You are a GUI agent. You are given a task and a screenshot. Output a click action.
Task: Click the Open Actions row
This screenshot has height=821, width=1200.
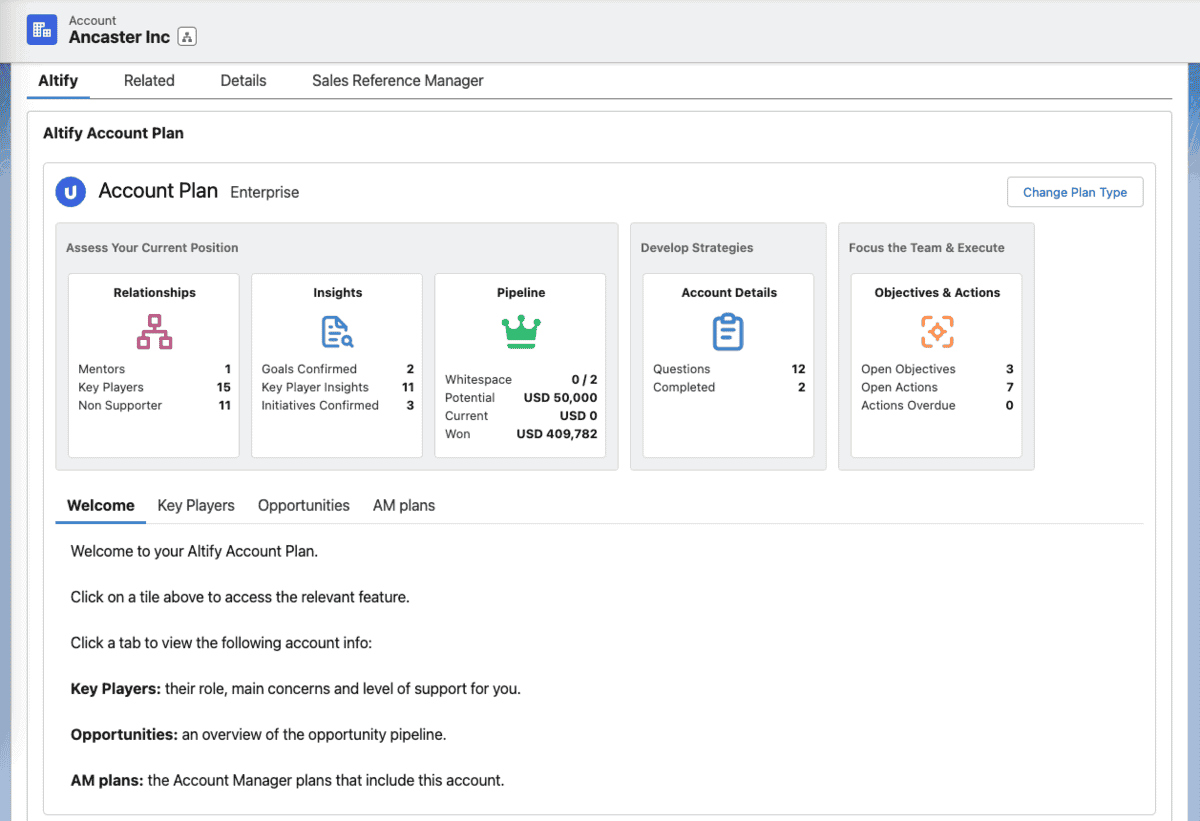tap(937, 387)
